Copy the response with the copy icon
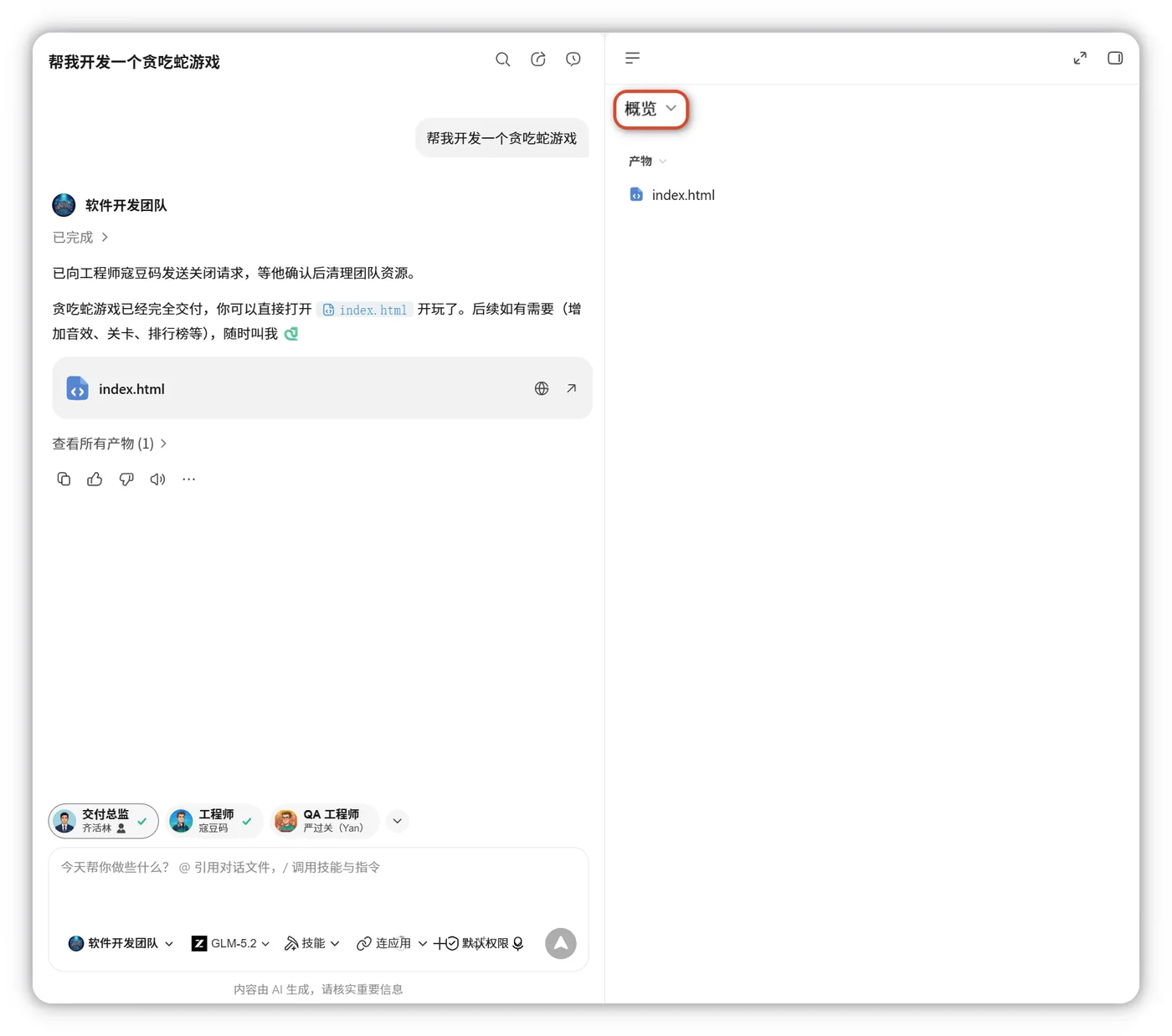This screenshot has width=1172, height=1036. (64, 480)
